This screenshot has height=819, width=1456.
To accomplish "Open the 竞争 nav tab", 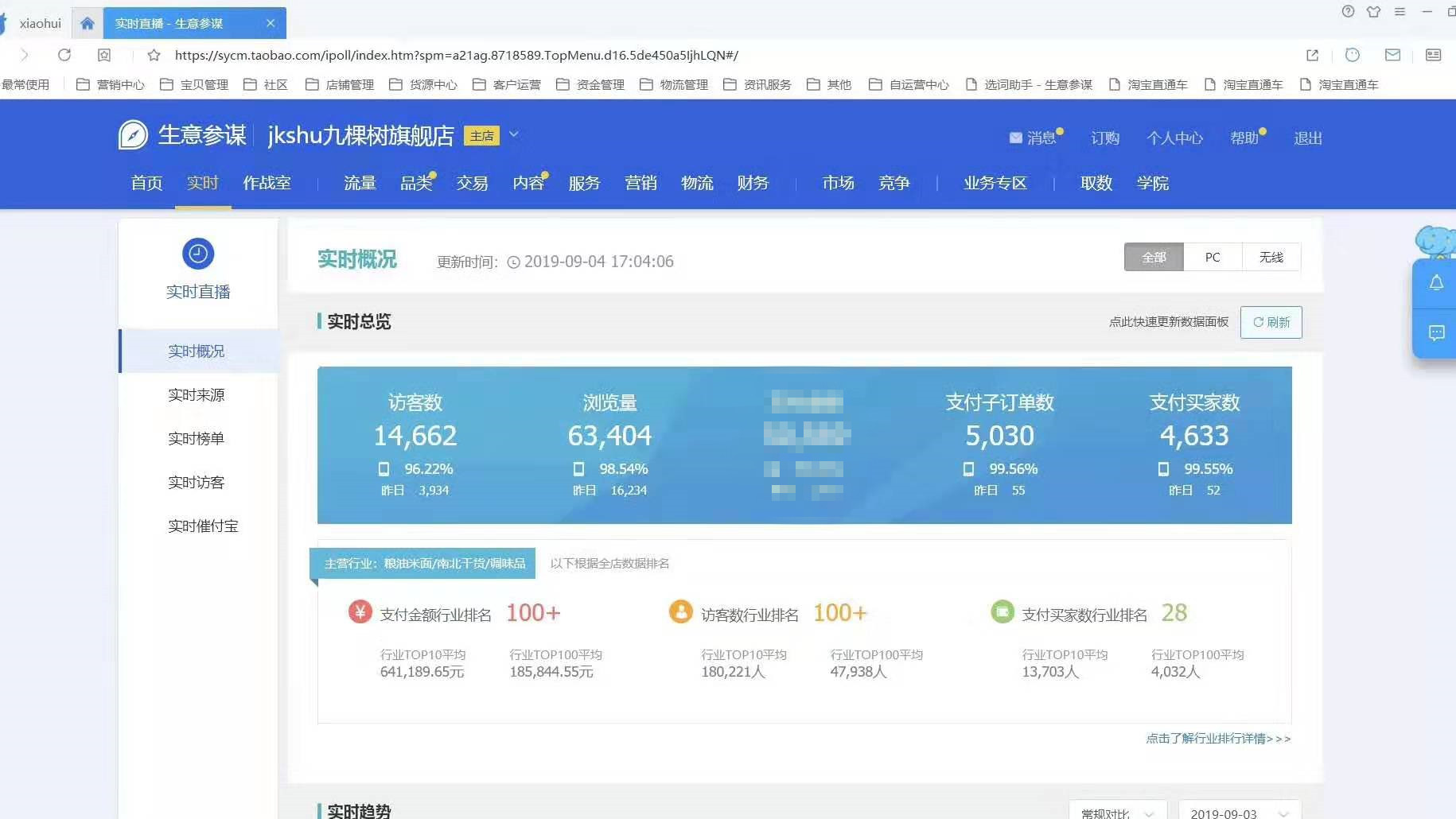I will [894, 183].
